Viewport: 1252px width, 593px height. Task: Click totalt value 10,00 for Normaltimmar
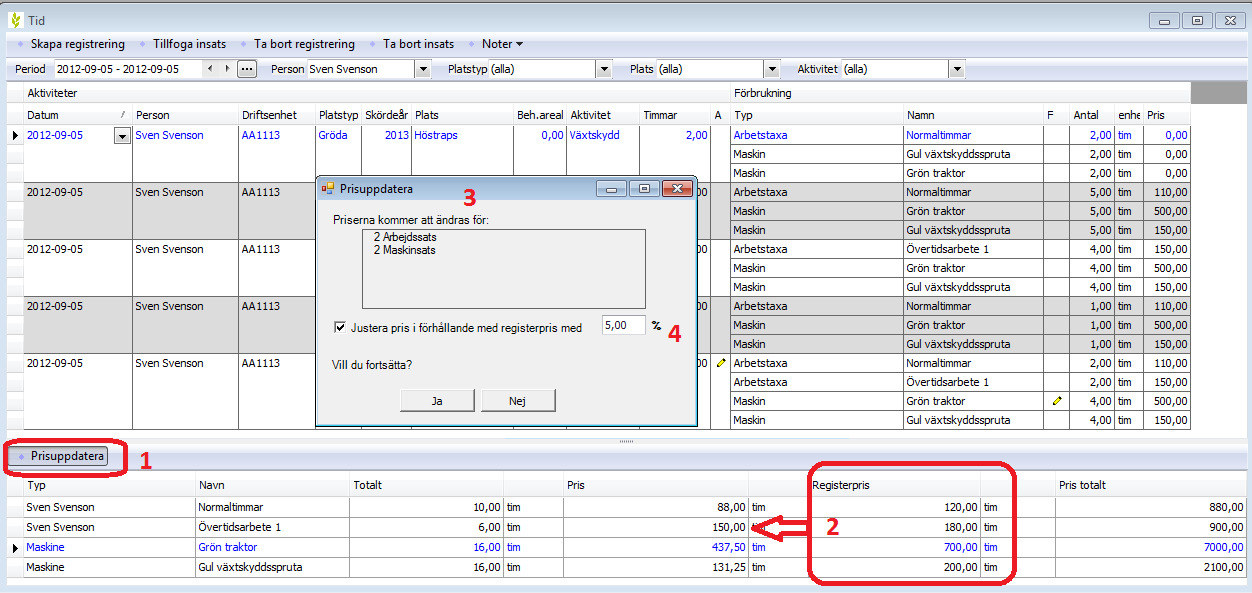pos(485,507)
